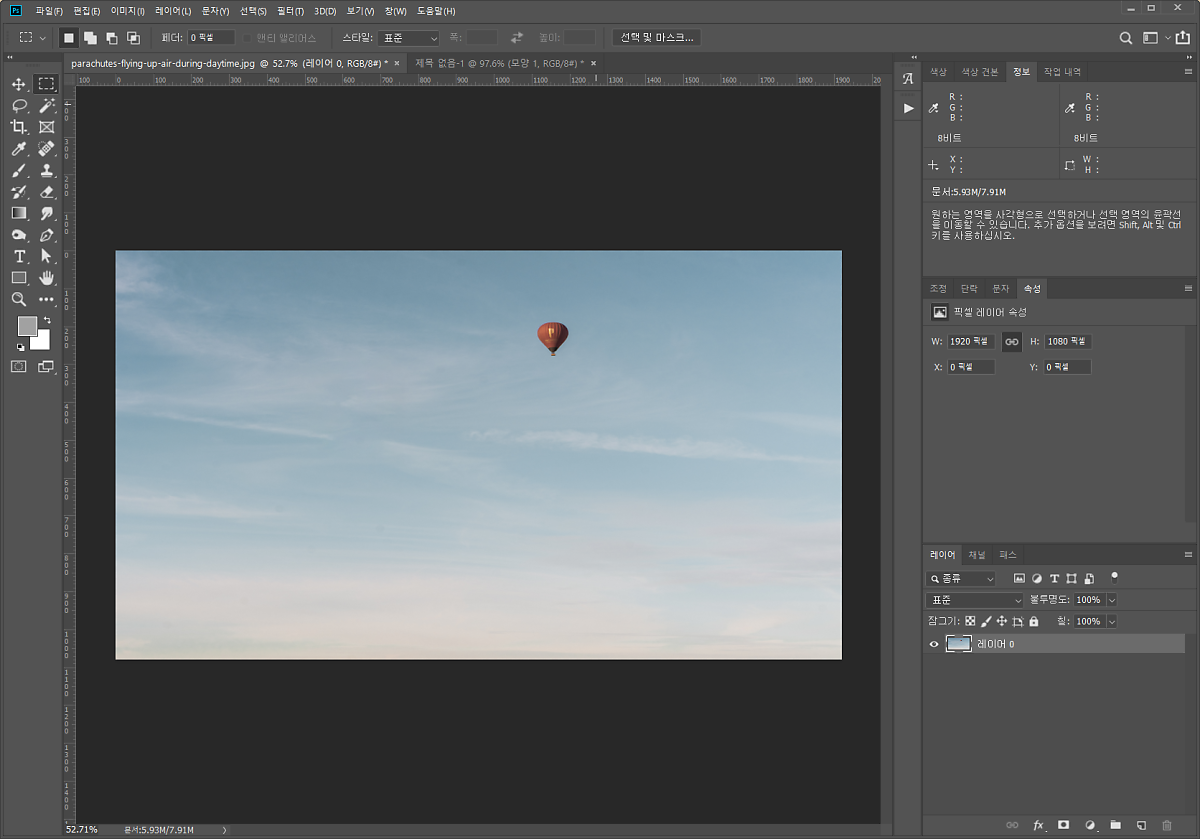Image resolution: width=1200 pixels, height=839 pixels.
Task: Open the layer blend mode 표준 dropdown
Action: pyautogui.click(x=976, y=600)
